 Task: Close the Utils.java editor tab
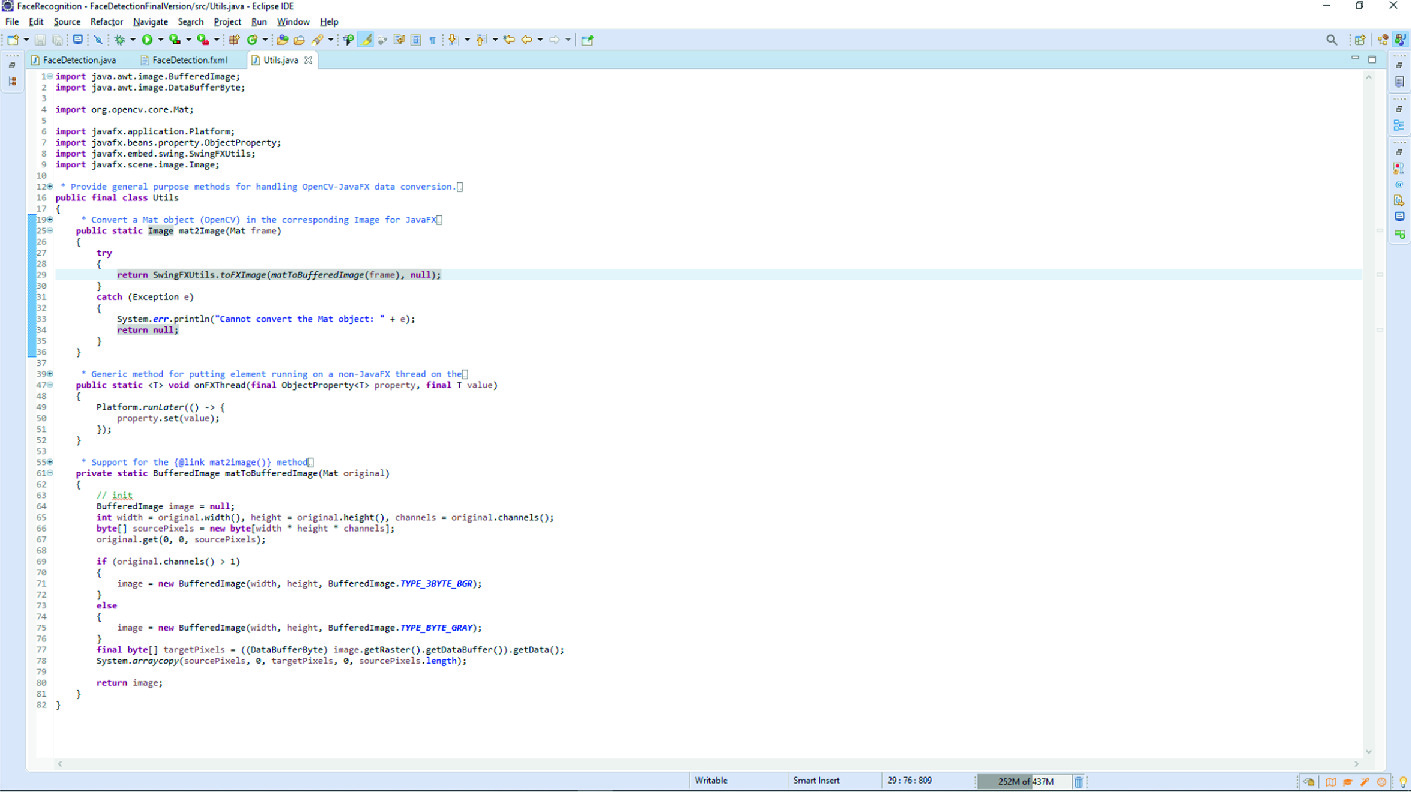coord(308,60)
